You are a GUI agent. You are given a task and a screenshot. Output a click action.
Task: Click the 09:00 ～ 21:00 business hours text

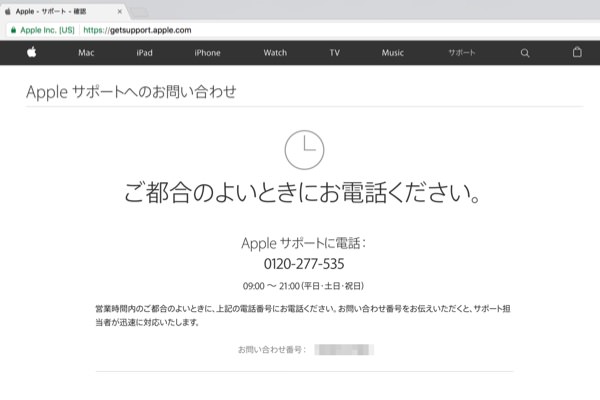point(303,286)
